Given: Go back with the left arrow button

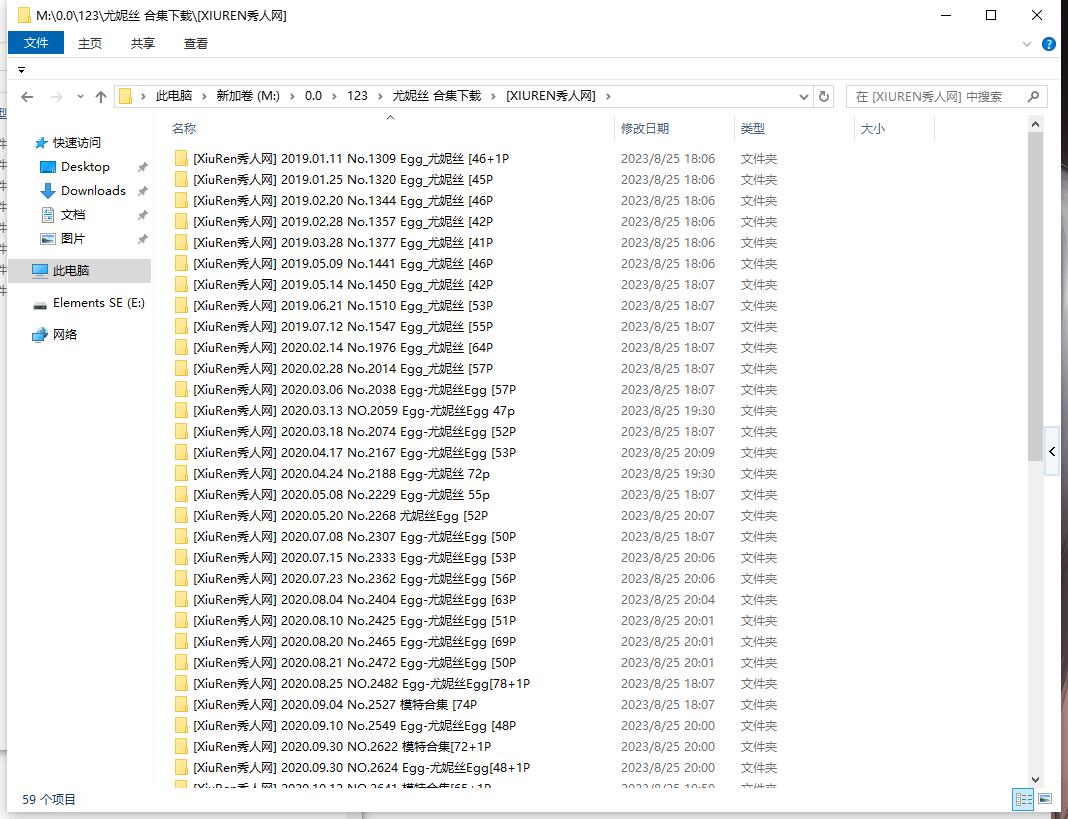Looking at the screenshot, I should click(27, 97).
